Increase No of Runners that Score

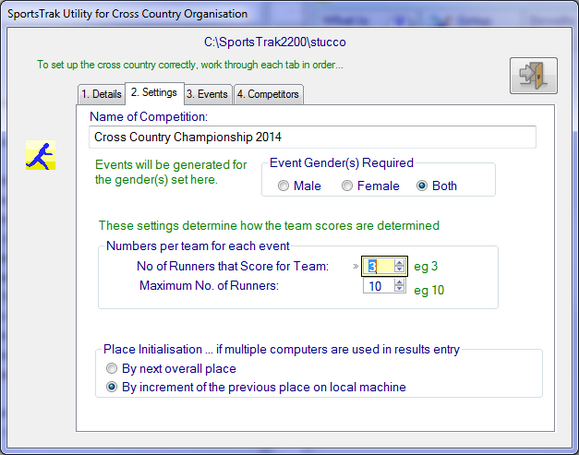click(x=399, y=263)
